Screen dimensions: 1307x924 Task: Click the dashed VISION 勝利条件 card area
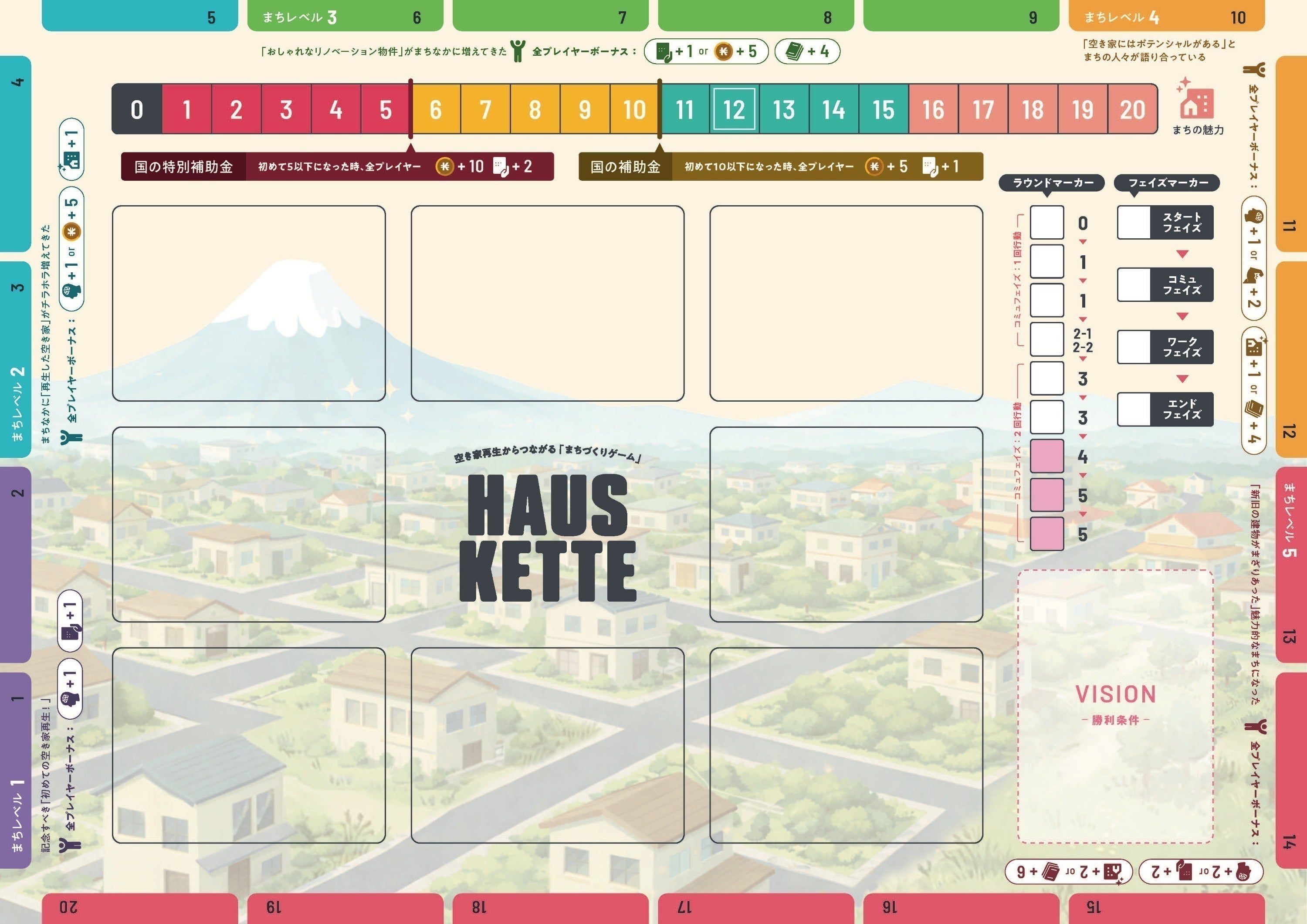click(1115, 706)
